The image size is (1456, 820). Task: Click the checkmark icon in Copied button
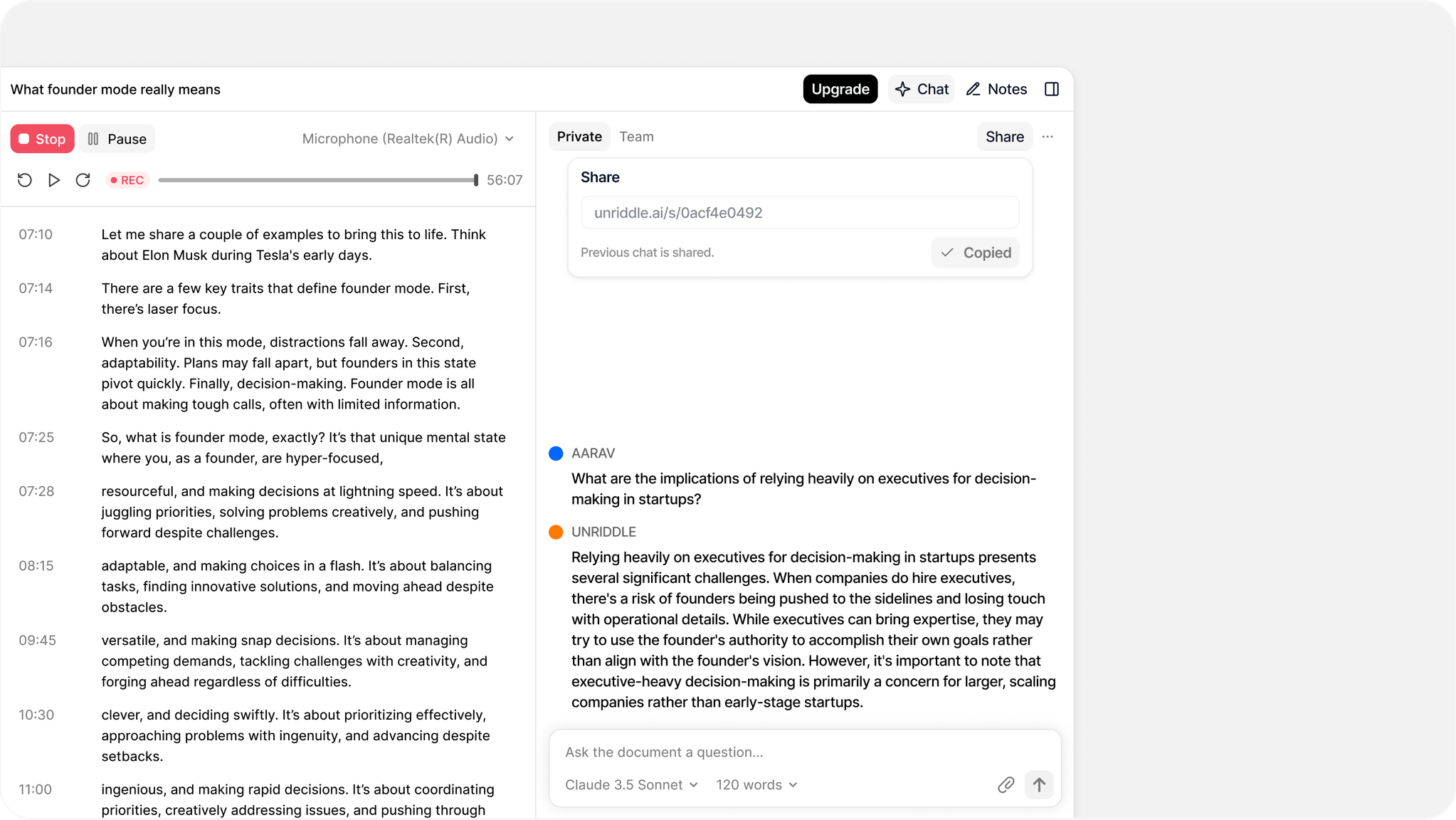click(x=947, y=253)
